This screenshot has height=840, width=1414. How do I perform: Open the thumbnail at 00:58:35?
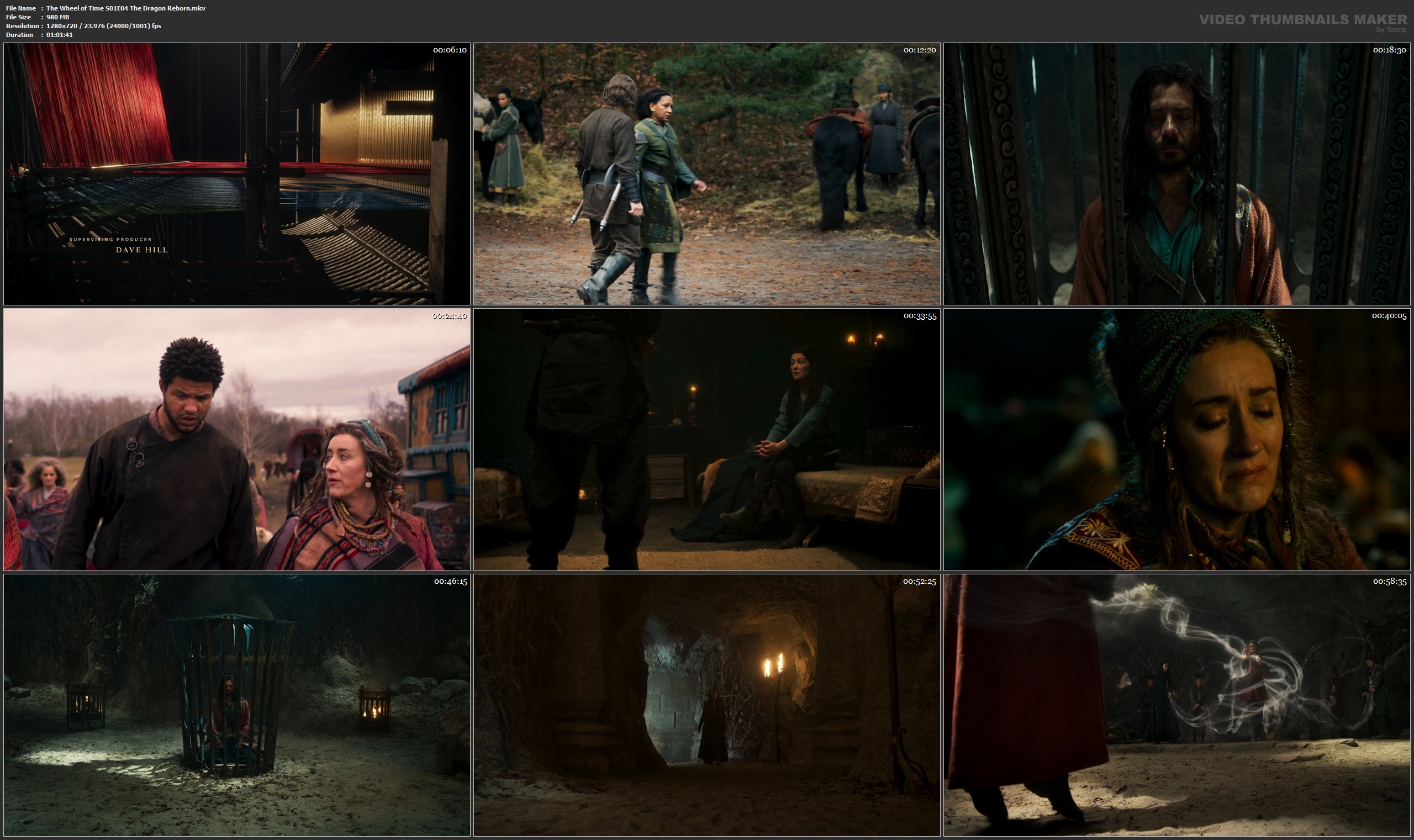click(x=1177, y=705)
